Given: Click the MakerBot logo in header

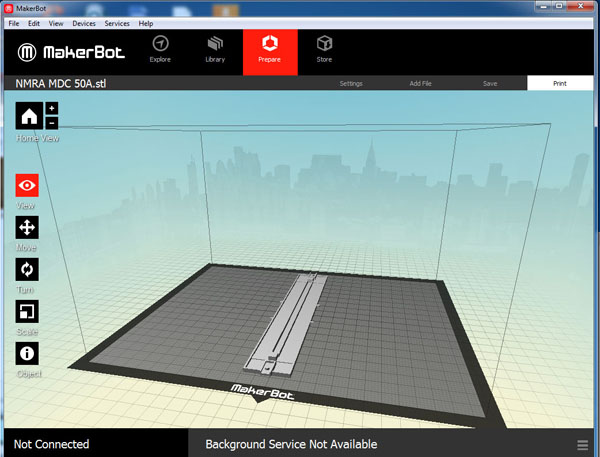Looking at the screenshot, I should [x=71, y=52].
